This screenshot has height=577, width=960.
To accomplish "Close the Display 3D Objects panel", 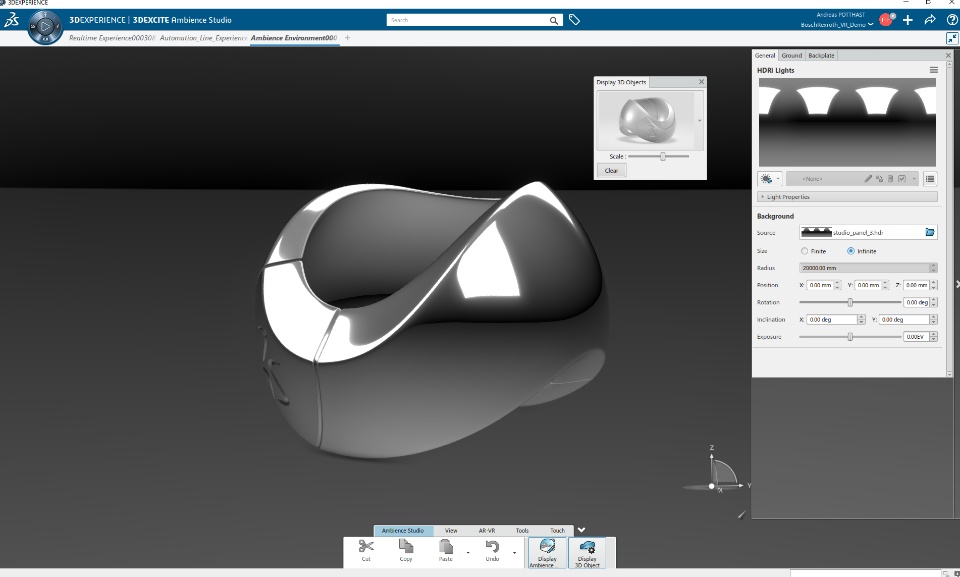I will coord(702,81).
